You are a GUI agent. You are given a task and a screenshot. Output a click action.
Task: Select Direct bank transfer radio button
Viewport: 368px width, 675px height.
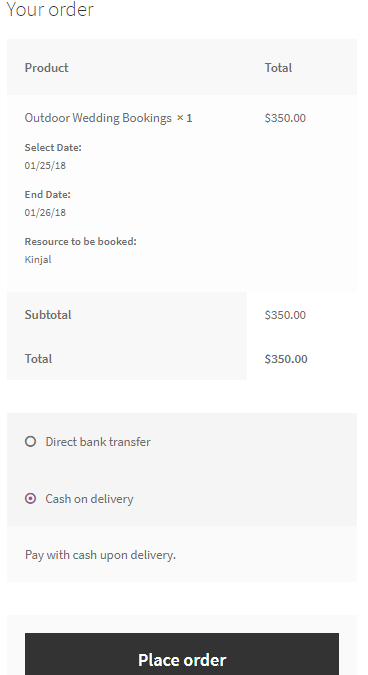tap(31, 442)
